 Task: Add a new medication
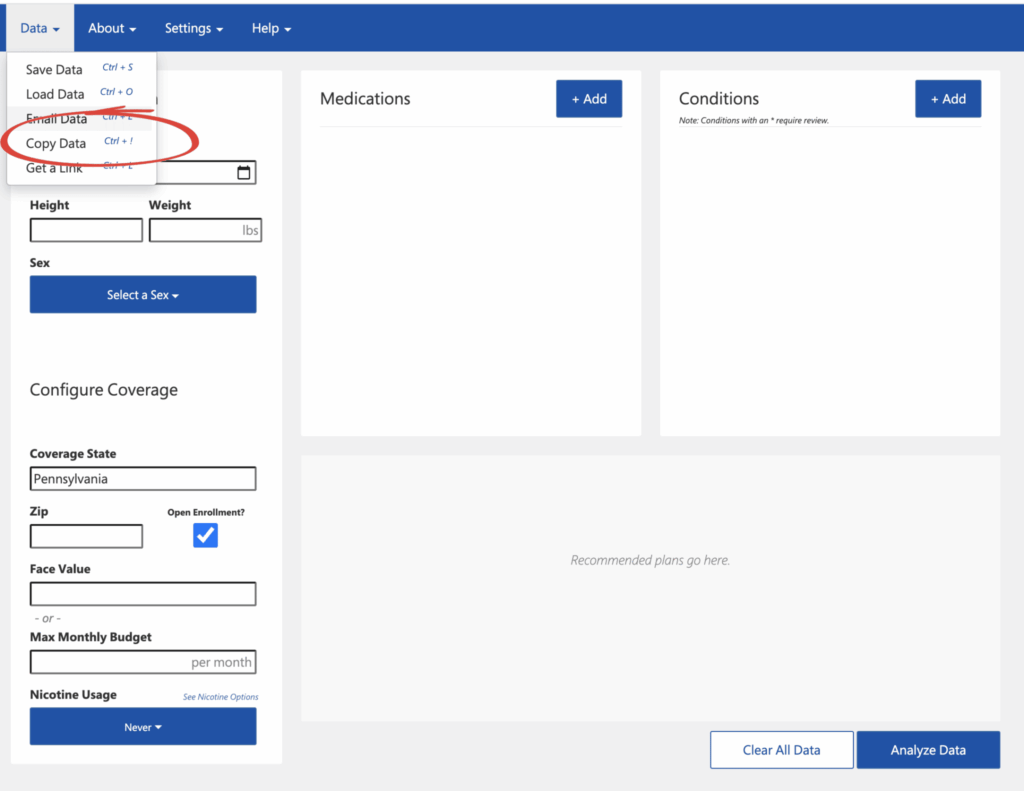pyautogui.click(x=589, y=99)
